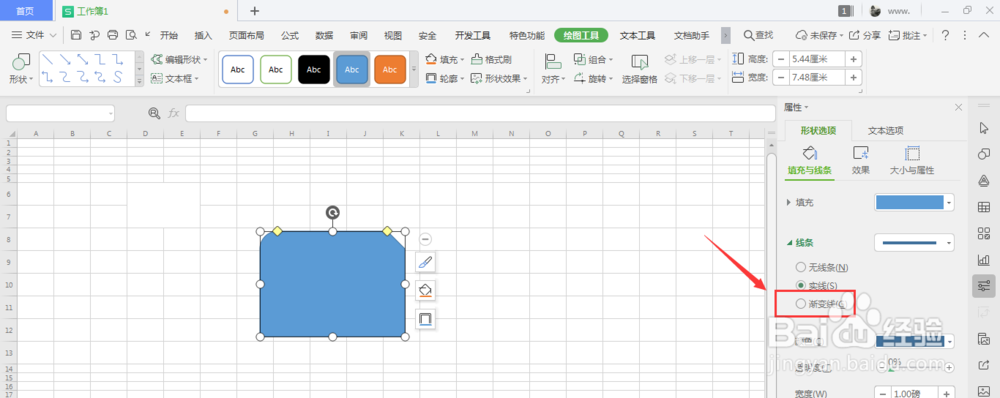Click the 格式刷 format painter
This screenshot has width=1000, height=398.
(491, 59)
